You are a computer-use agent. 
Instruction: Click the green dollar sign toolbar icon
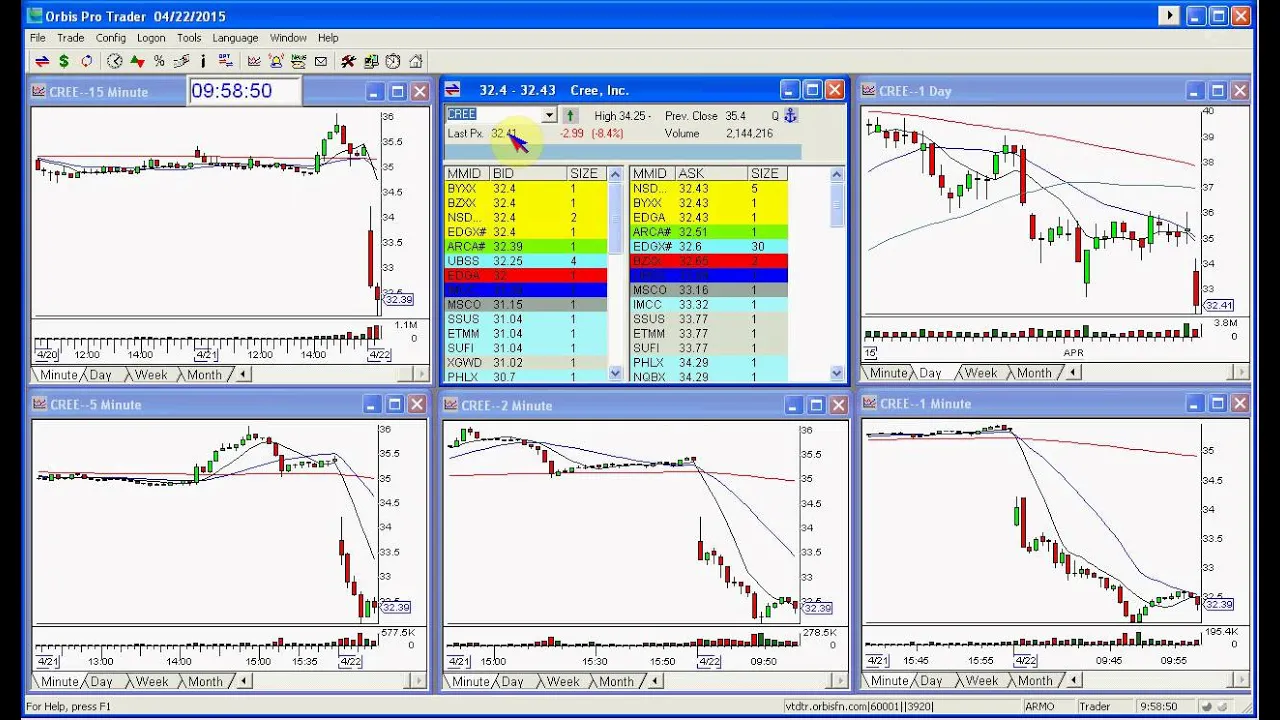coord(64,61)
